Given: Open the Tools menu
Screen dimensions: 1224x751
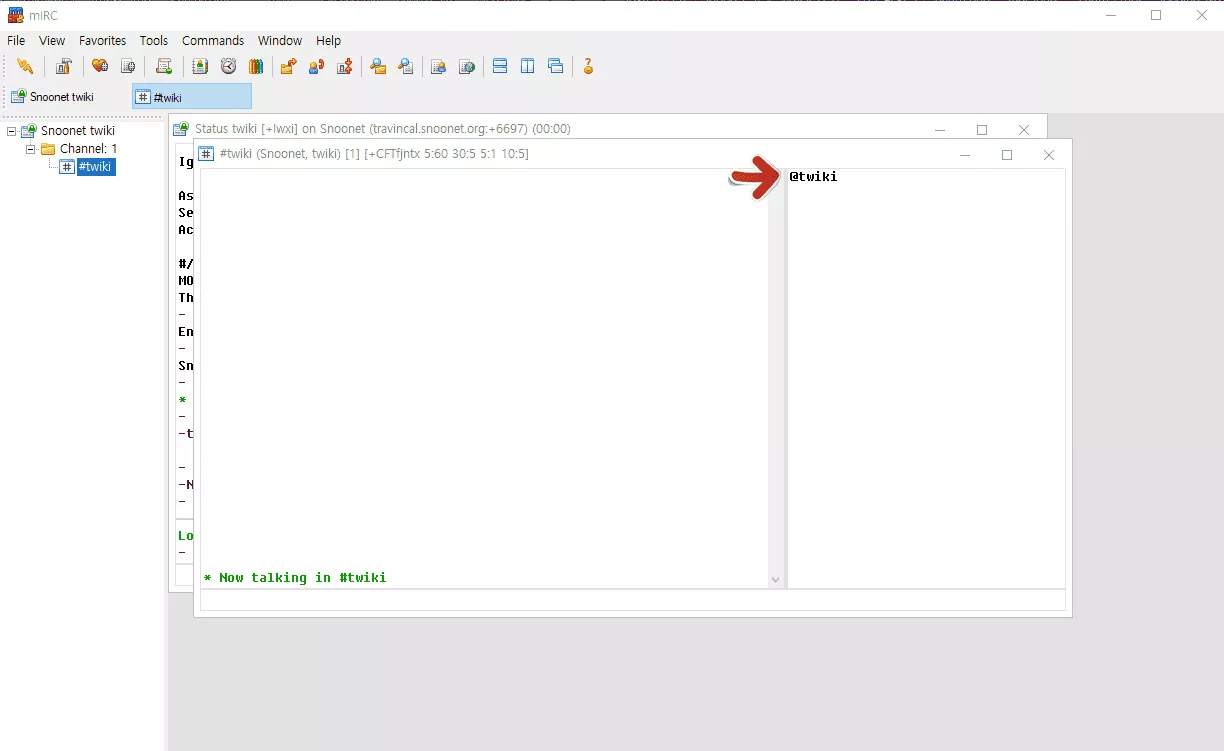Looking at the screenshot, I should pyautogui.click(x=154, y=41).
